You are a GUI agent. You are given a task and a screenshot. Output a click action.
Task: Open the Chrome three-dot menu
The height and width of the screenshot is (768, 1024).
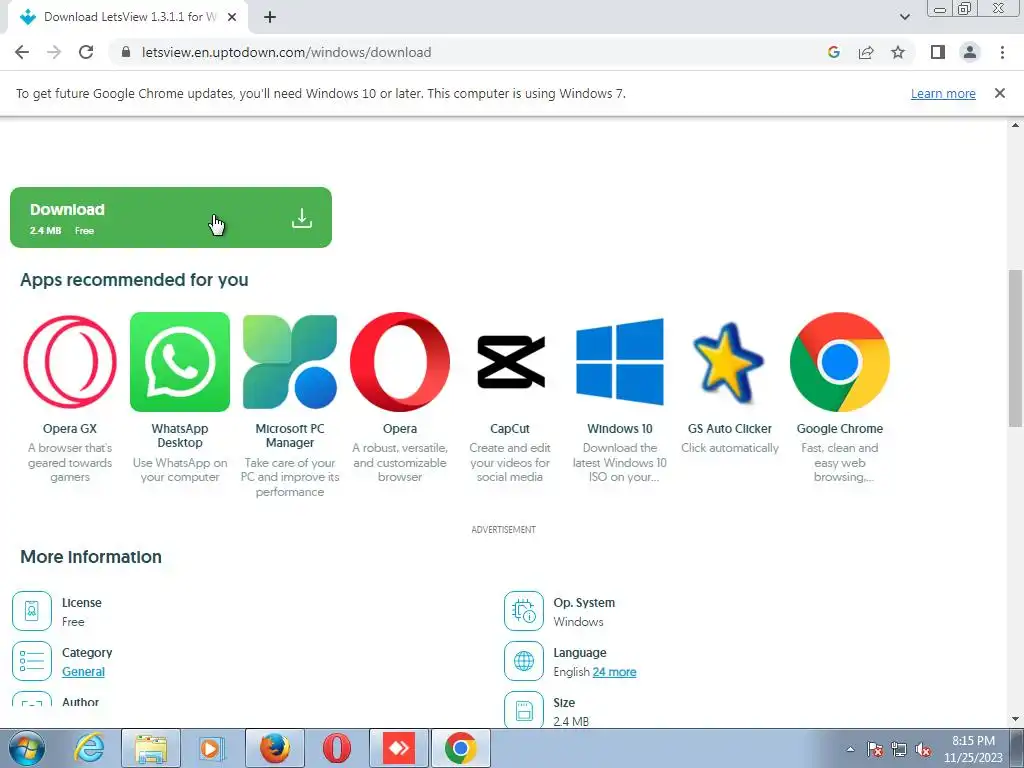pyautogui.click(x=1002, y=52)
